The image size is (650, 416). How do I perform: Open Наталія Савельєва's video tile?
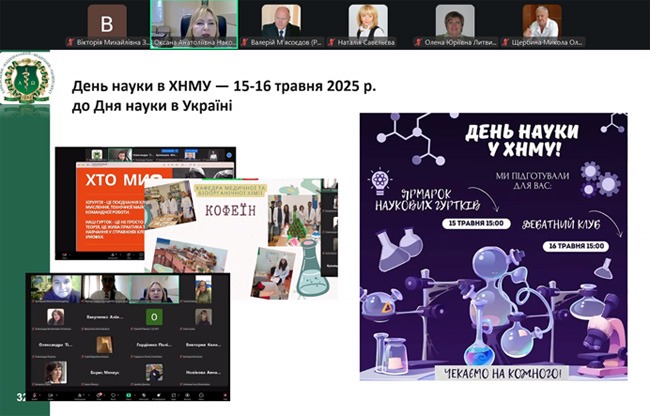367,19
